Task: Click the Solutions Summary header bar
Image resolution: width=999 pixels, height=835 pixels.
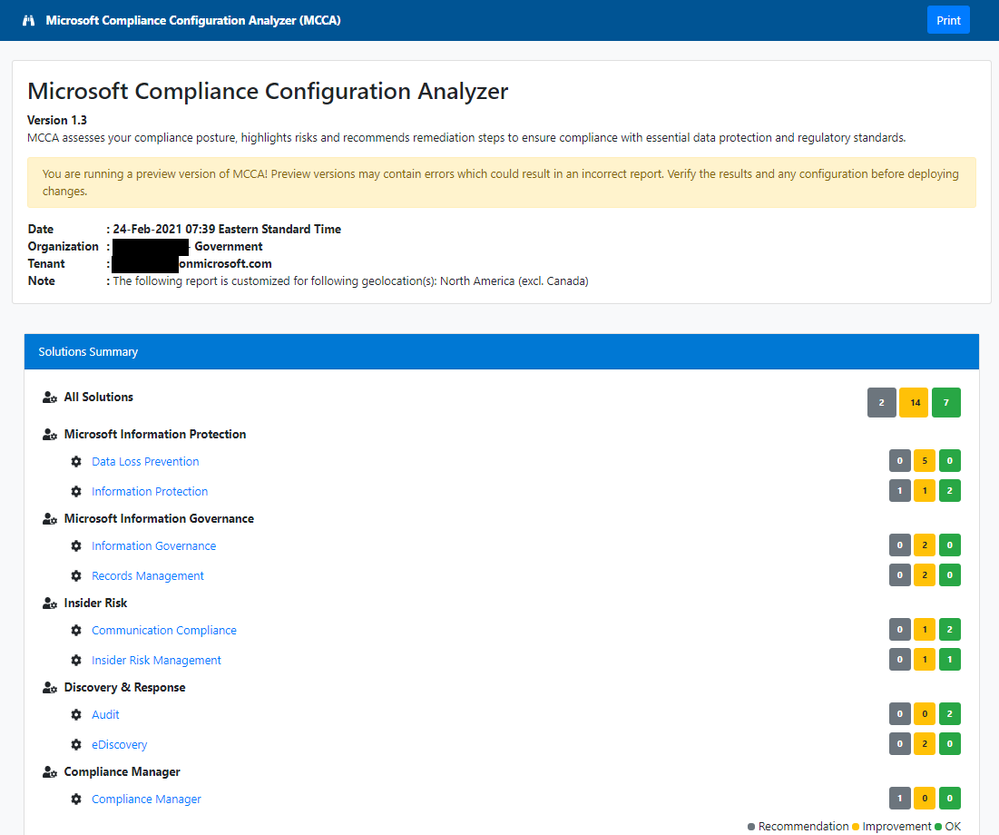Action: coord(501,352)
